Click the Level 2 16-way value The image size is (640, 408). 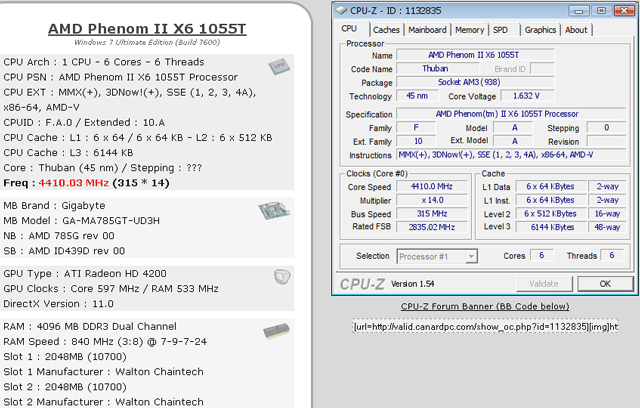[607, 214]
